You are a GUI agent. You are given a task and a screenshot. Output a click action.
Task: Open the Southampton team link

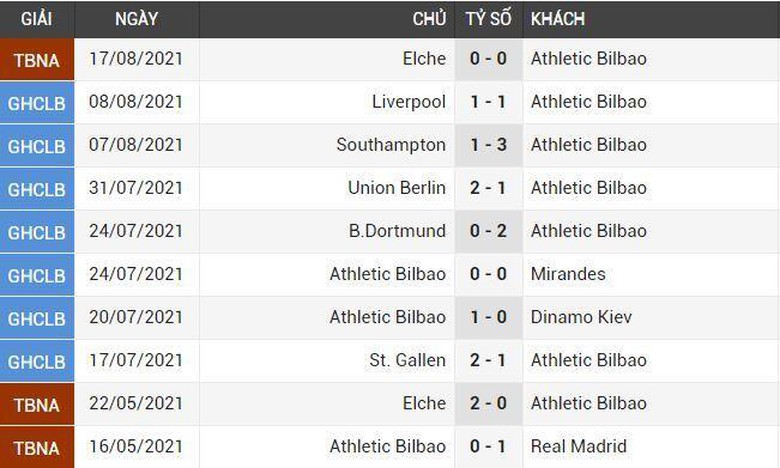click(x=391, y=145)
